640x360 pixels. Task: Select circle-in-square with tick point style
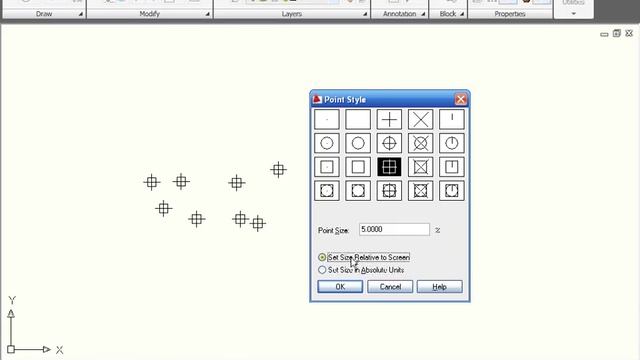451,191
